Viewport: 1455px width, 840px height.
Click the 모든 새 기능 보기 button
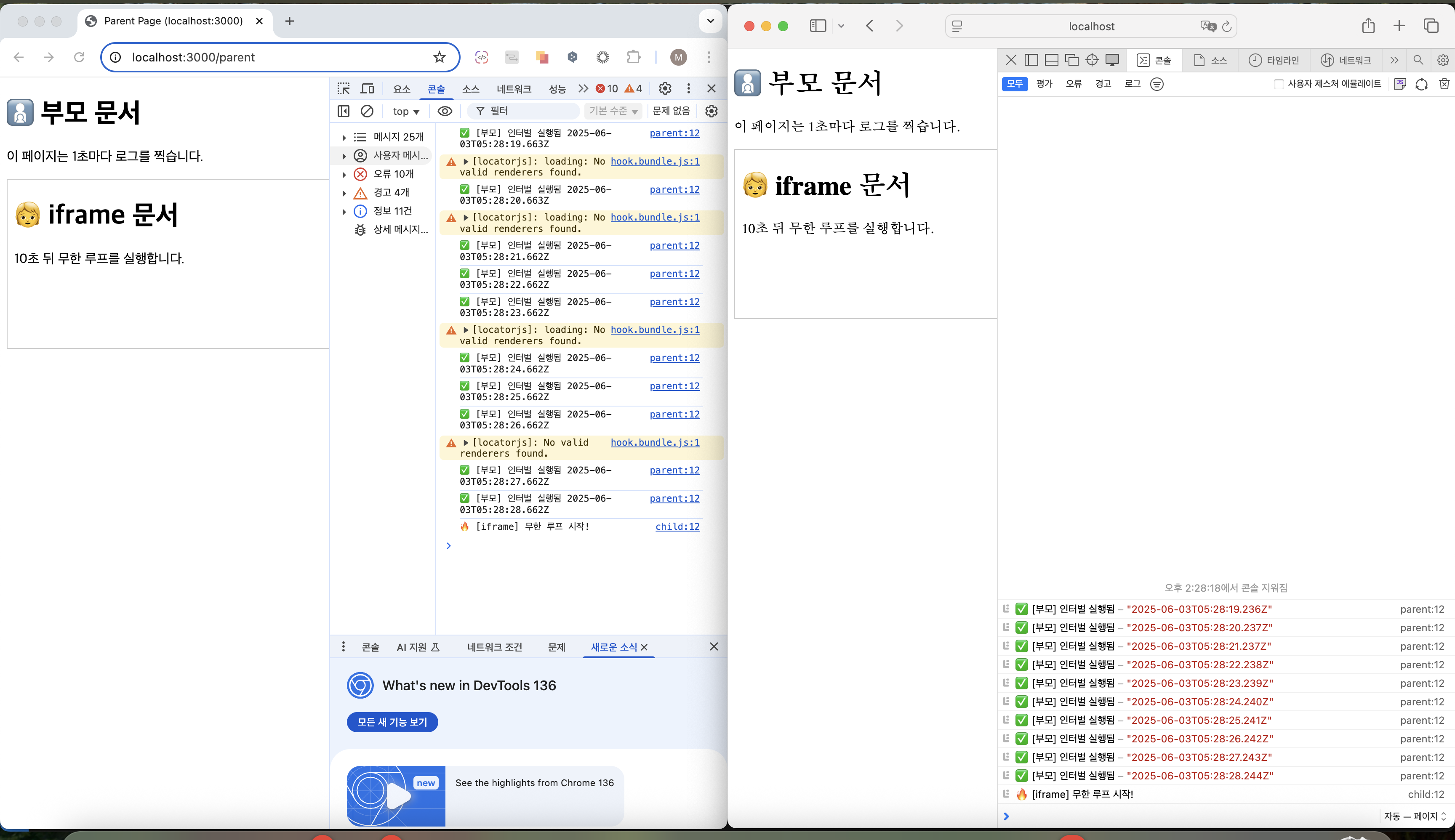pyautogui.click(x=392, y=722)
